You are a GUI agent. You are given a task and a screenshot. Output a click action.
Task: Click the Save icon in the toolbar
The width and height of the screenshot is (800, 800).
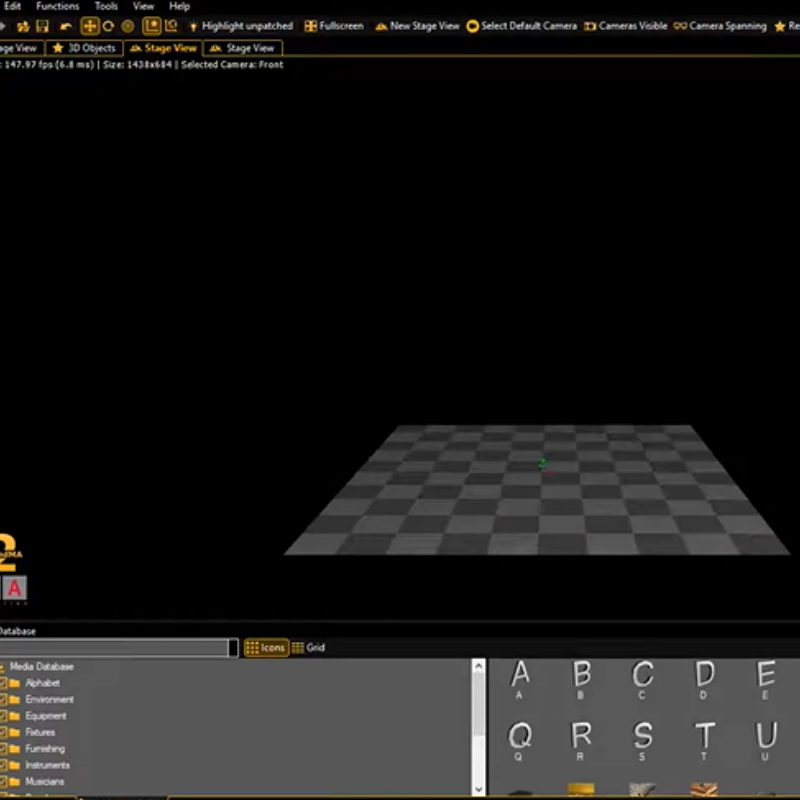pos(42,26)
